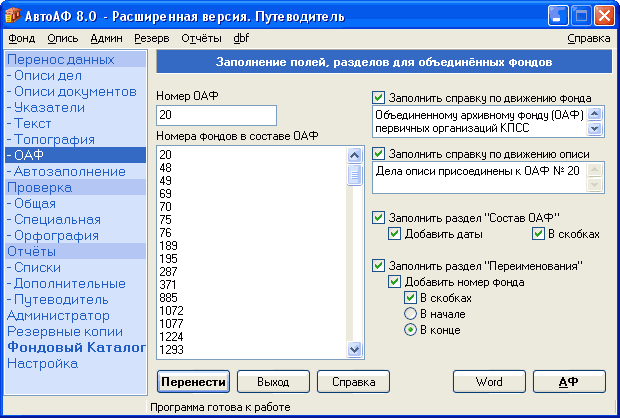Click the Перенести button
The image size is (620, 418).
pos(193,382)
